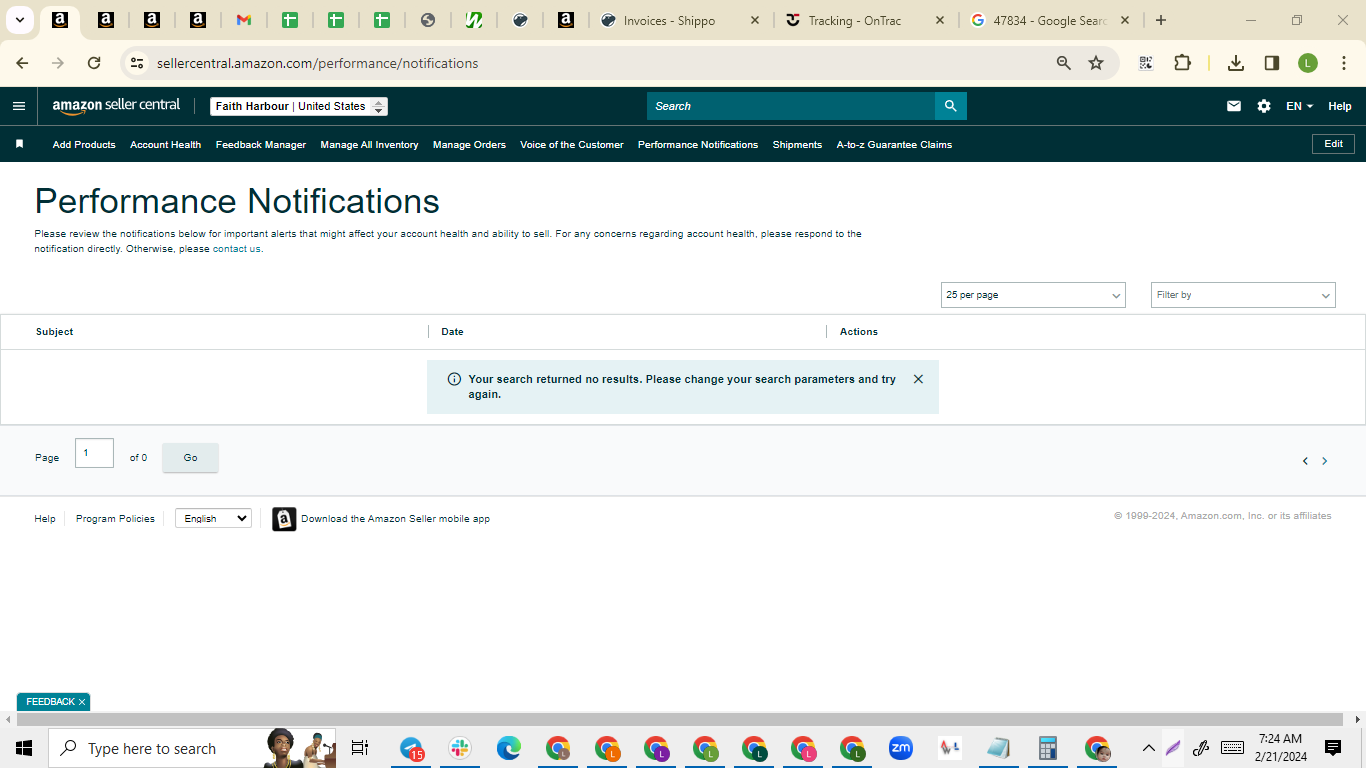Image resolution: width=1366 pixels, height=768 pixels.
Task: Open the Chrome three-dot menu
Action: pyautogui.click(x=1344, y=63)
